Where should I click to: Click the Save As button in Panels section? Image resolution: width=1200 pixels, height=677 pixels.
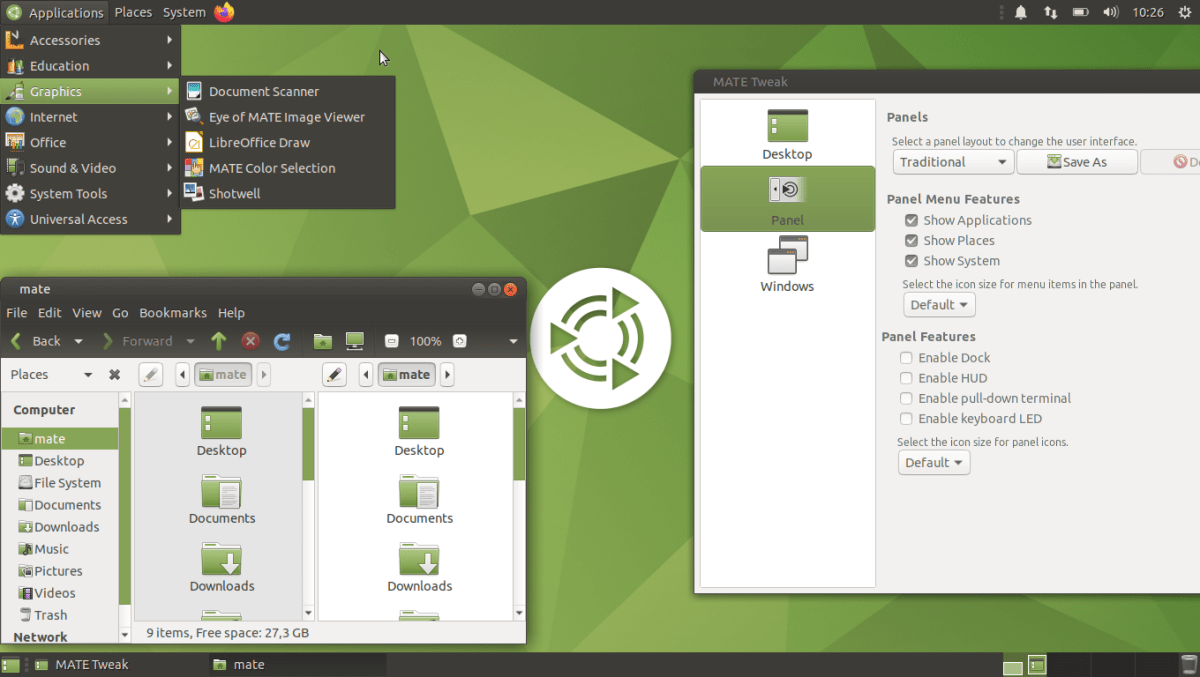1077,161
